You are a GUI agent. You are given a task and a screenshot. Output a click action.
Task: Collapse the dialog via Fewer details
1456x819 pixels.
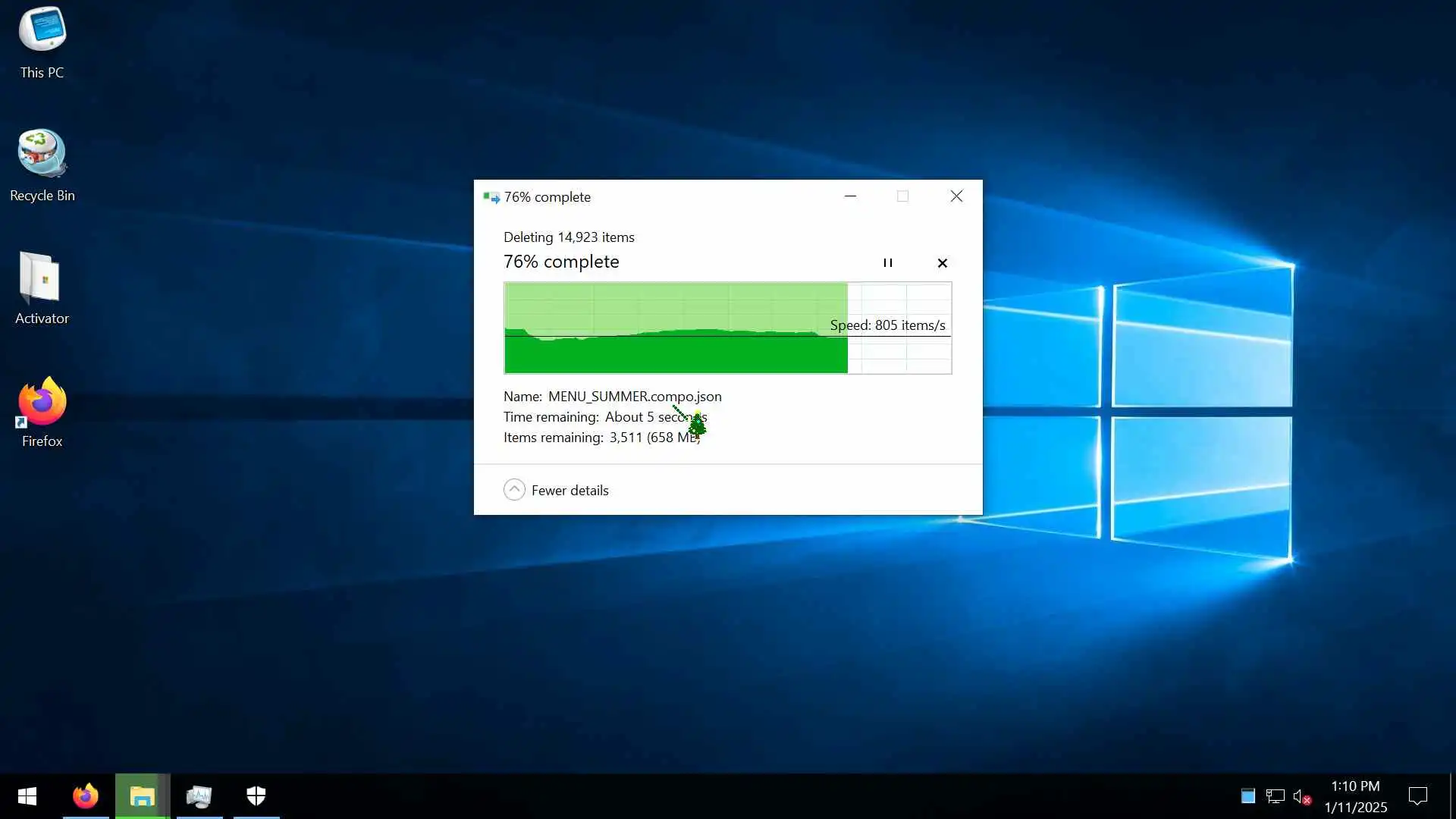pos(570,491)
